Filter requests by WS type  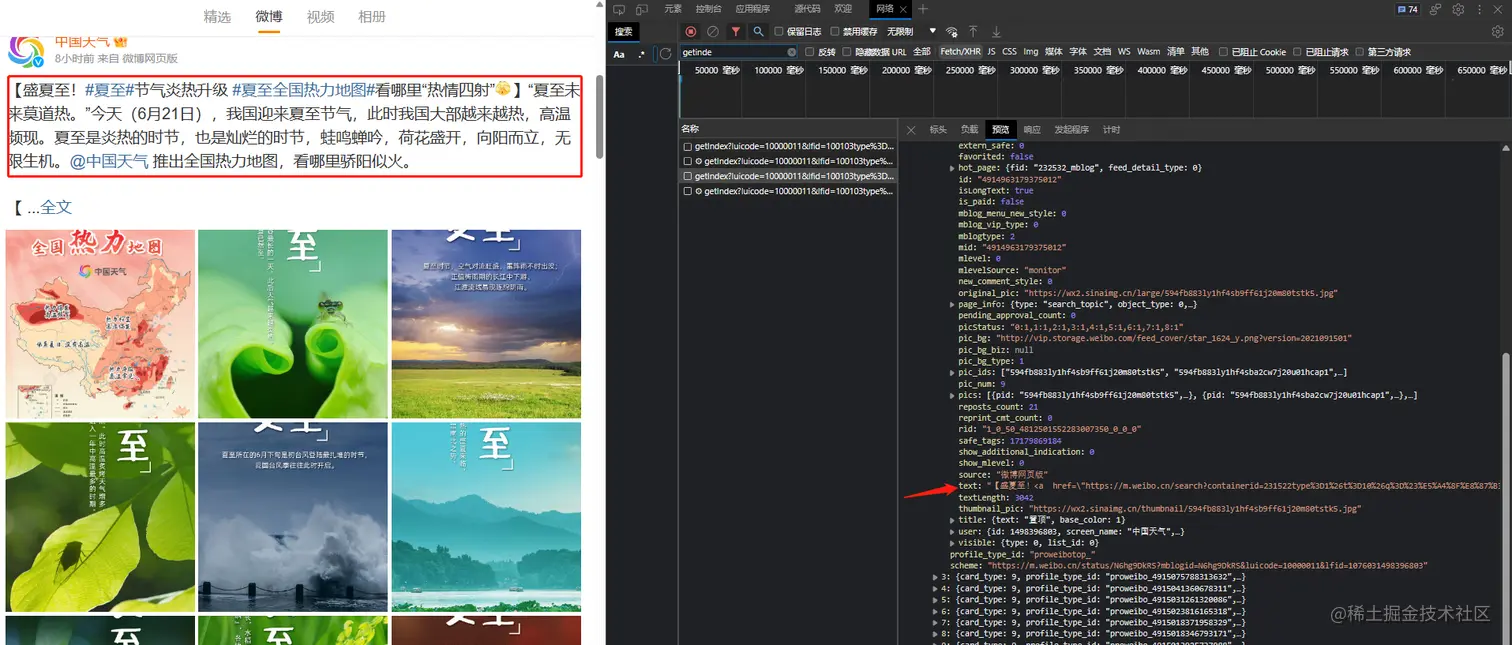[1124, 52]
